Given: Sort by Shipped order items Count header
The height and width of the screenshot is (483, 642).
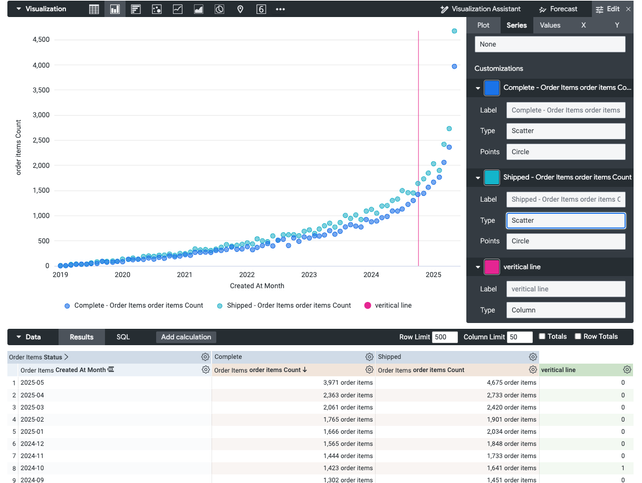Looking at the screenshot, I should pos(421,370).
